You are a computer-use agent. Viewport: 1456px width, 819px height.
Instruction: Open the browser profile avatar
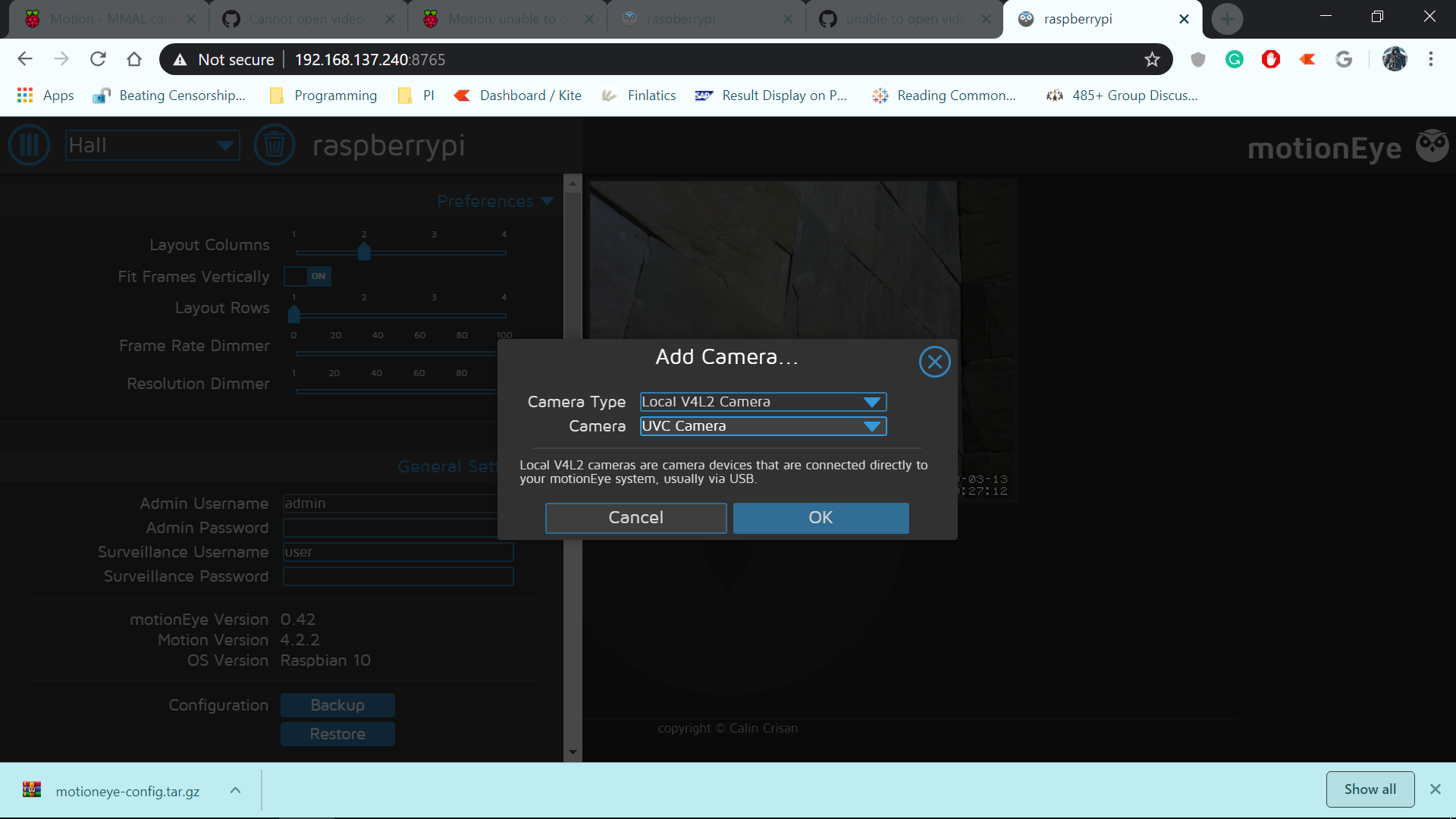[x=1395, y=59]
